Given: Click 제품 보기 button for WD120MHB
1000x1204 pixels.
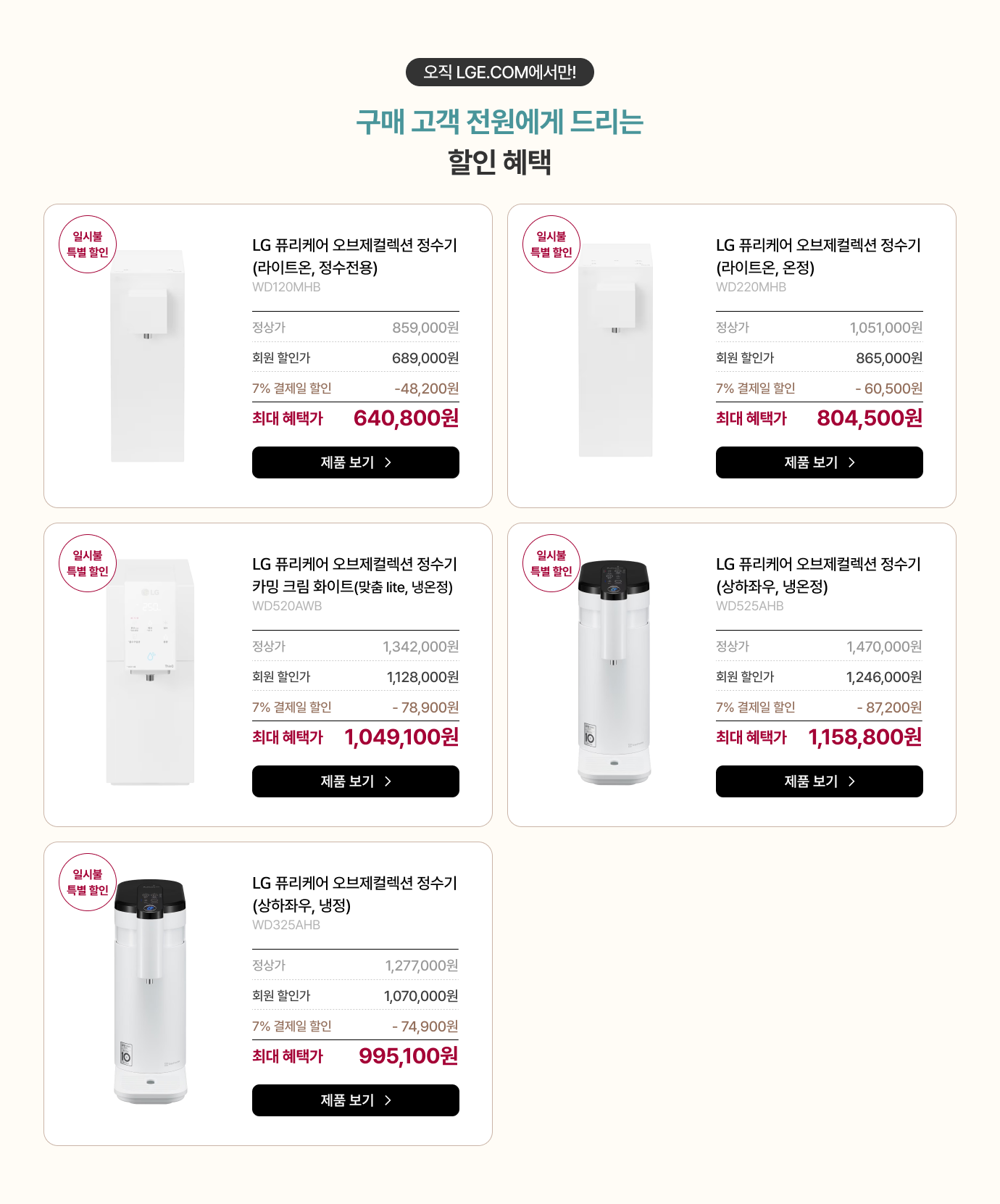Looking at the screenshot, I should point(356,462).
